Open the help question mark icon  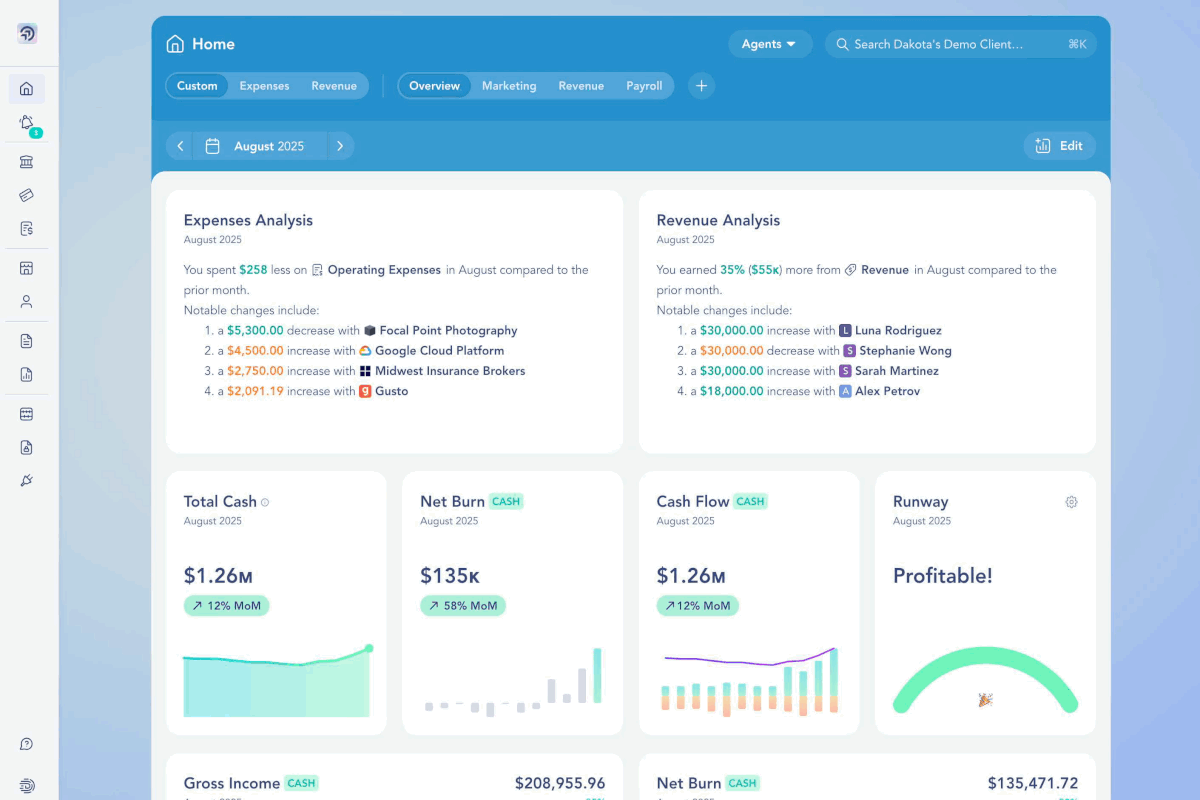coord(27,744)
